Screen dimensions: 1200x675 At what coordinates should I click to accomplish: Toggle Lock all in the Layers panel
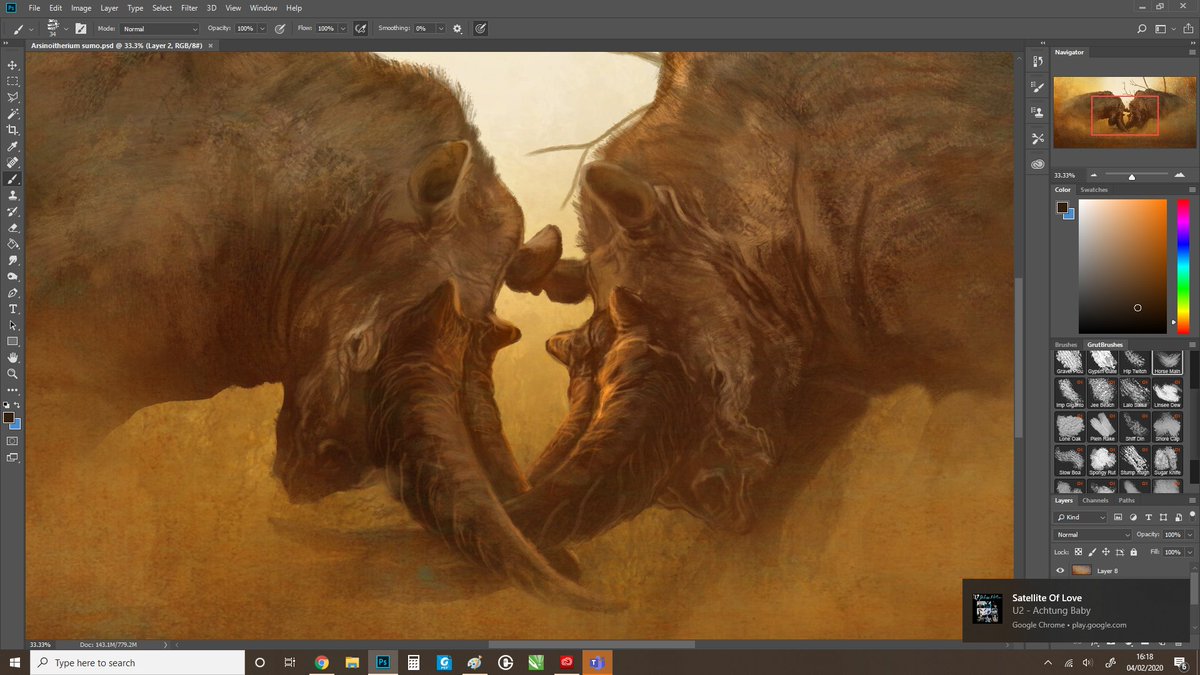(x=1132, y=552)
